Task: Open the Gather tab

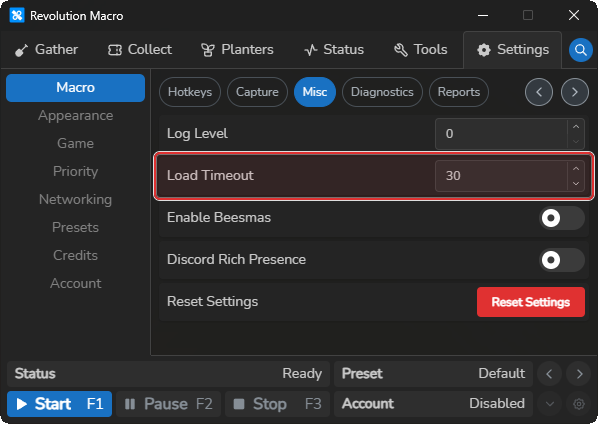Action: point(47,50)
